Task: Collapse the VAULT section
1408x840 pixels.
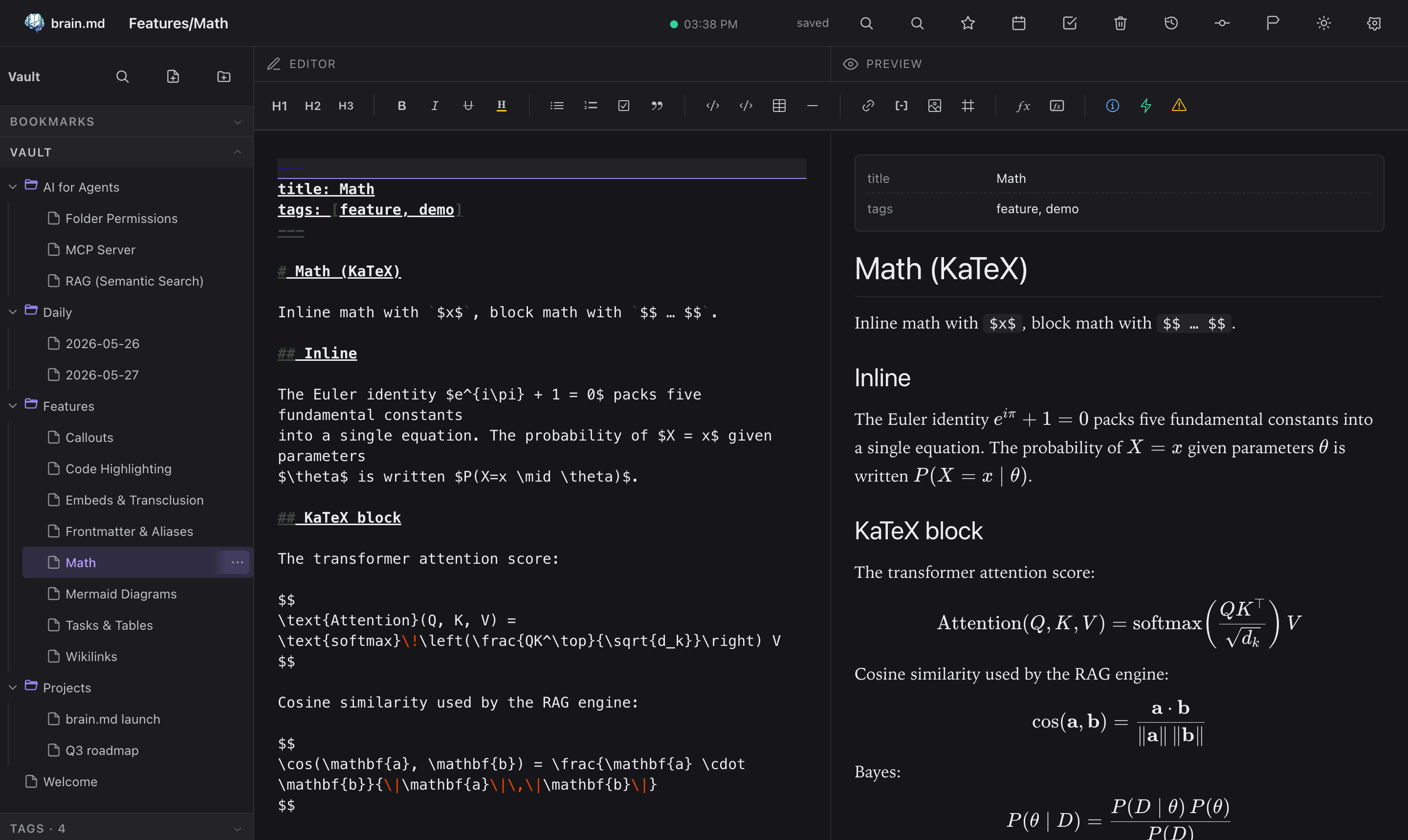Action: [x=127, y=152]
